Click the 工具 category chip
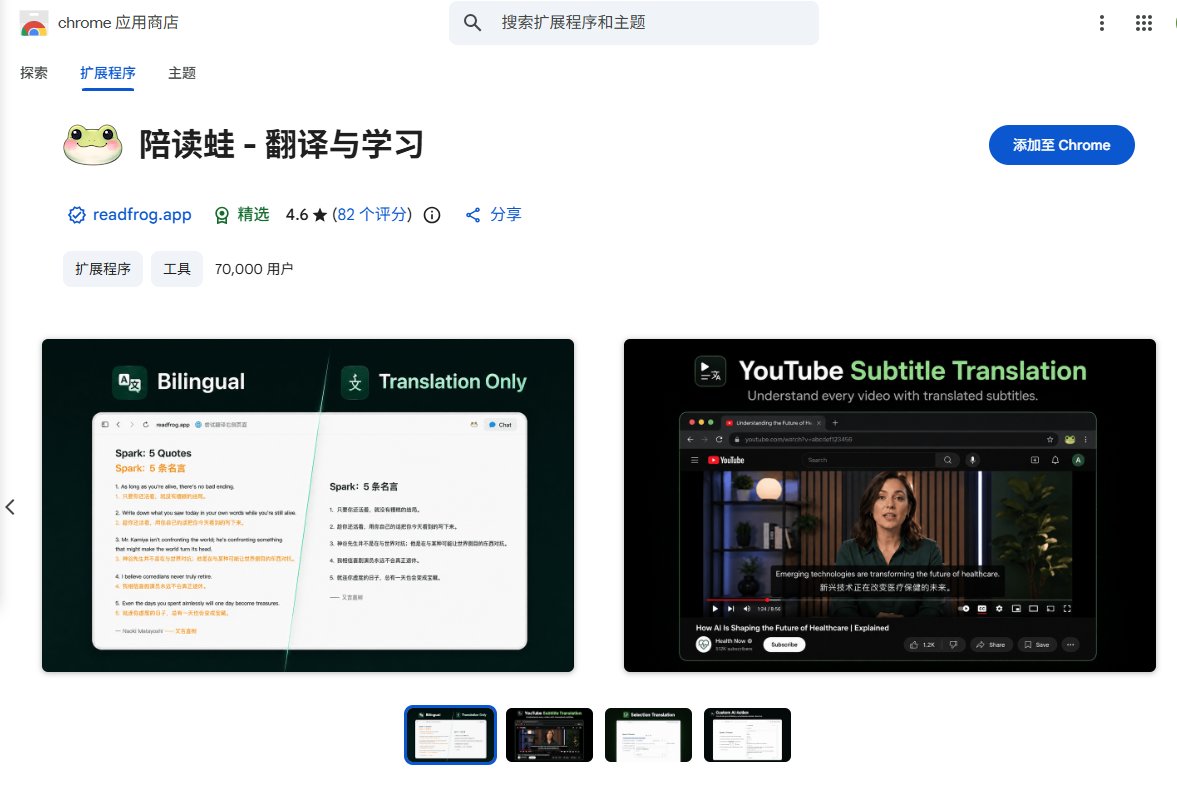Screen dimensions: 1177x803 coord(177,269)
